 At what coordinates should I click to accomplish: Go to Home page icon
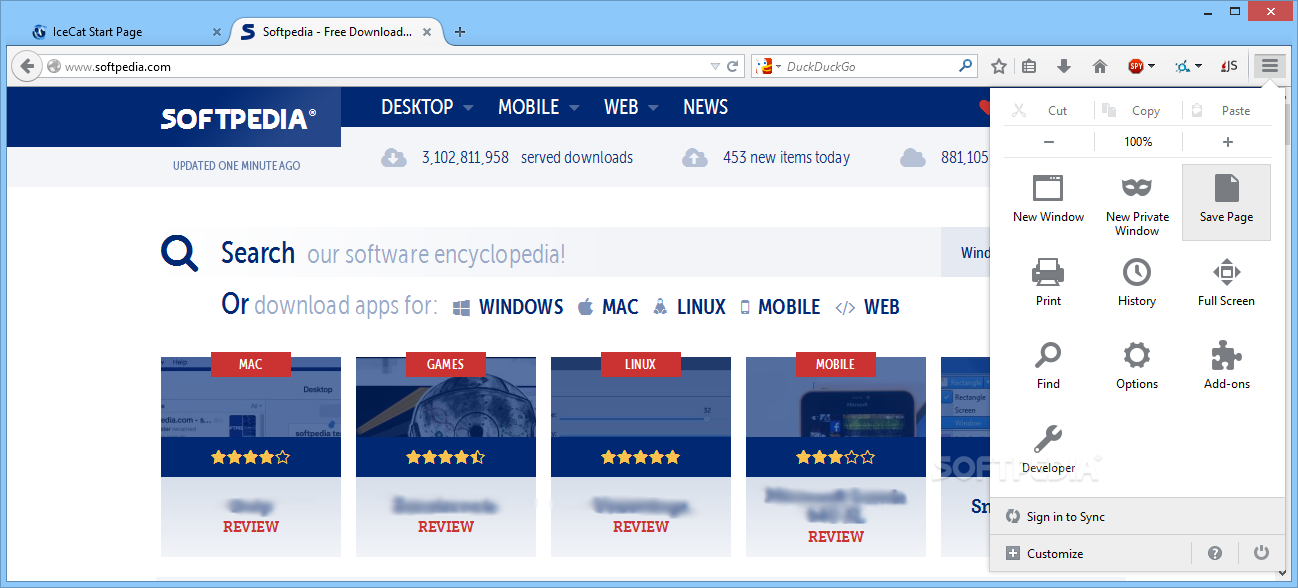(x=1100, y=66)
